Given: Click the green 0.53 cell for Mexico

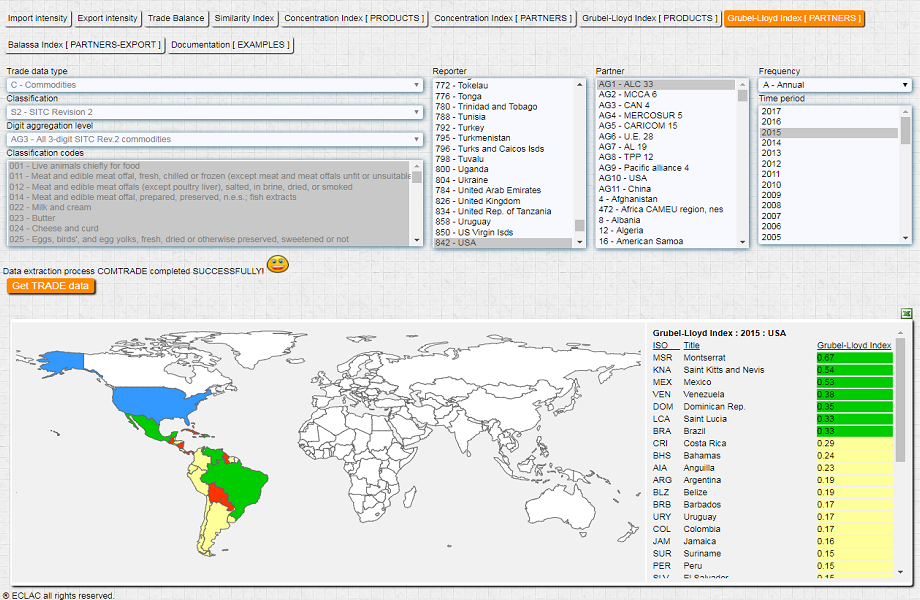Looking at the screenshot, I should (853, 382).
